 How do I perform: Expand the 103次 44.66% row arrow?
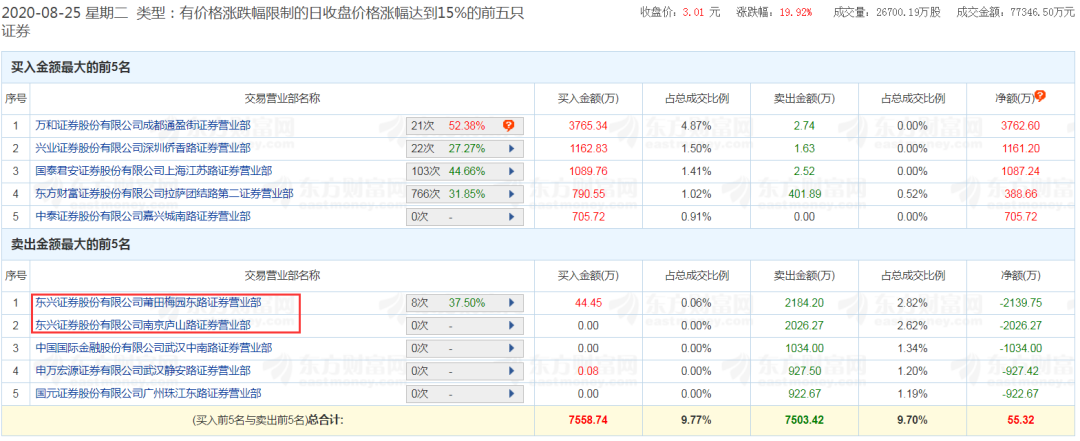[511, 170]
